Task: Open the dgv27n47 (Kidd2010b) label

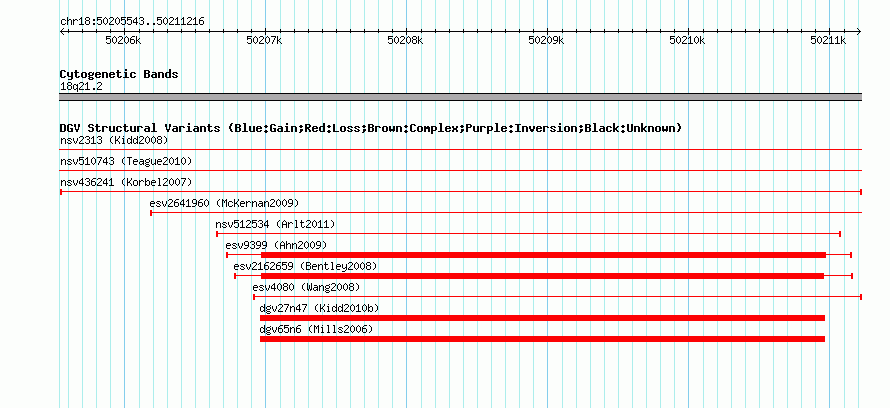Action: coord(320,308)
